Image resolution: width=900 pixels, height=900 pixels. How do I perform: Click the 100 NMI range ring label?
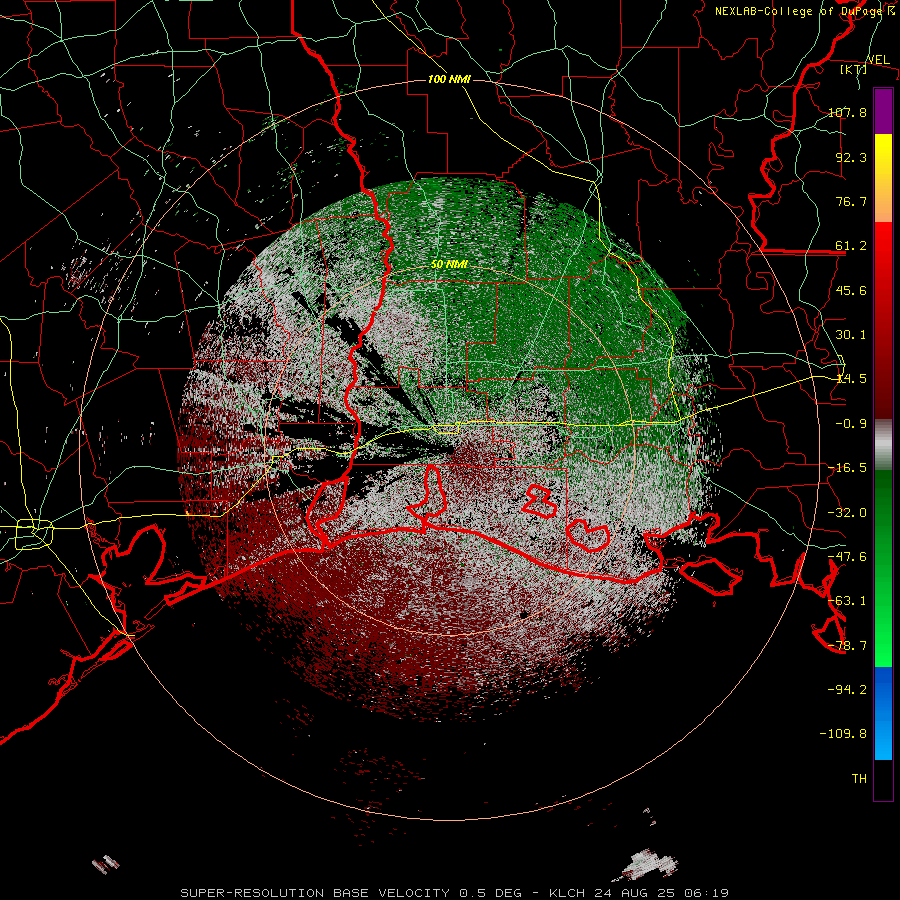tap(449, 79)
